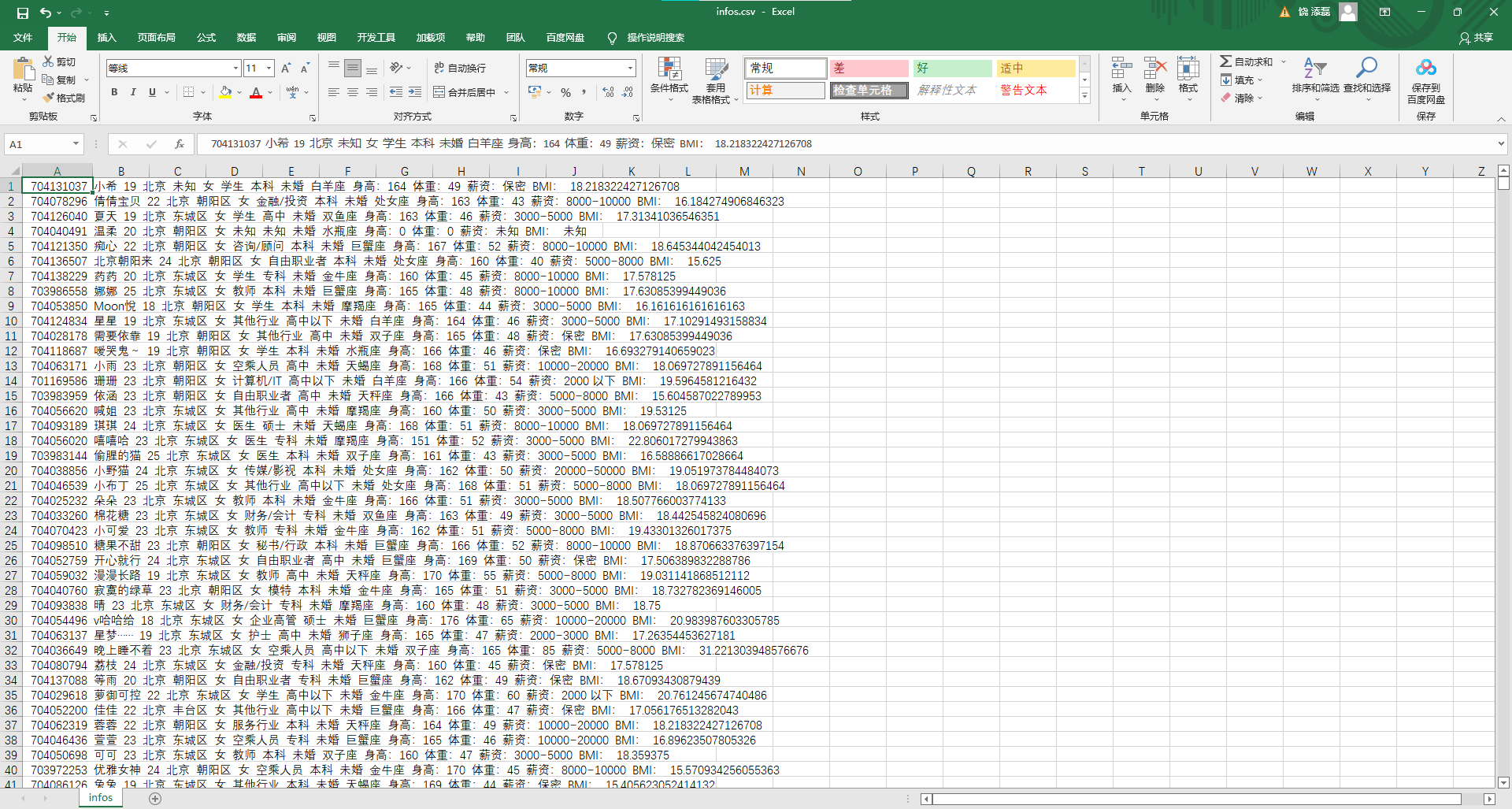Toggle Bold formatting
This screenshot has width=1512, height=809.
[x=114, y=92]
